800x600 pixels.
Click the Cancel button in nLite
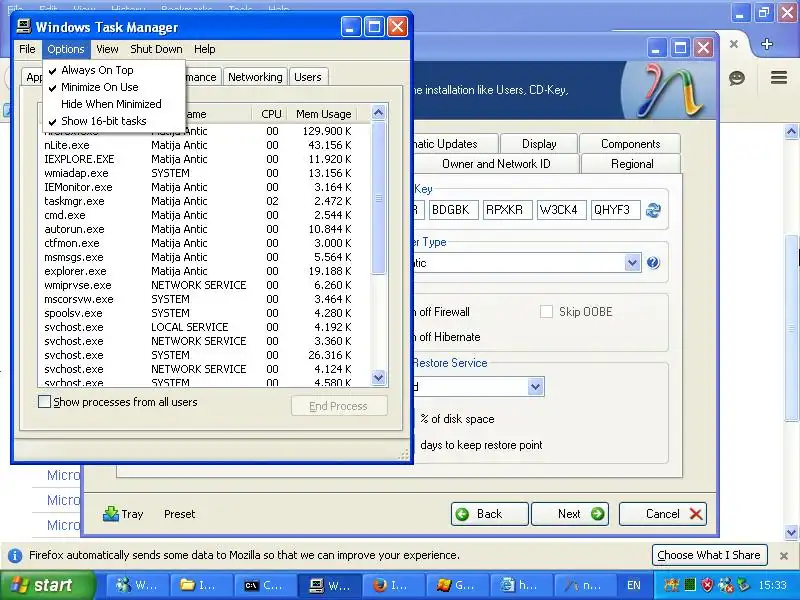tap(663, 514)
